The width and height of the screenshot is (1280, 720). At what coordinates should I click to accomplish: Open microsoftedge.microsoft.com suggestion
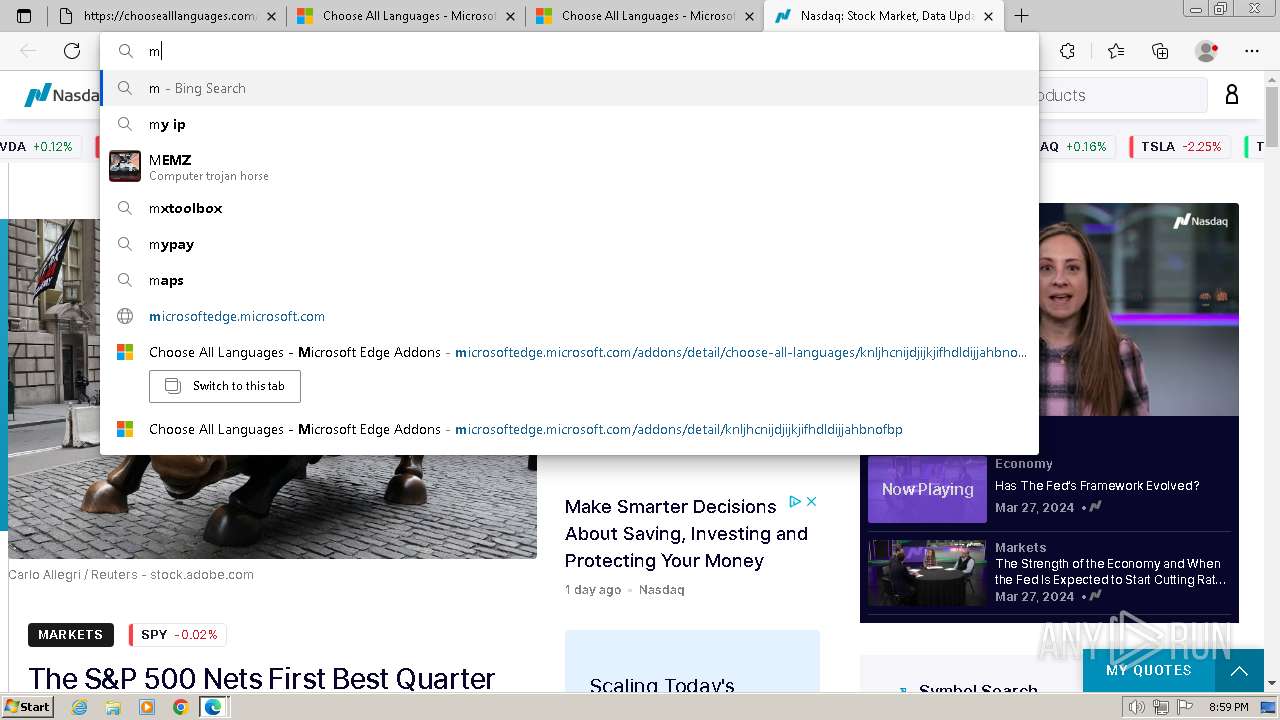coord(570,316)
